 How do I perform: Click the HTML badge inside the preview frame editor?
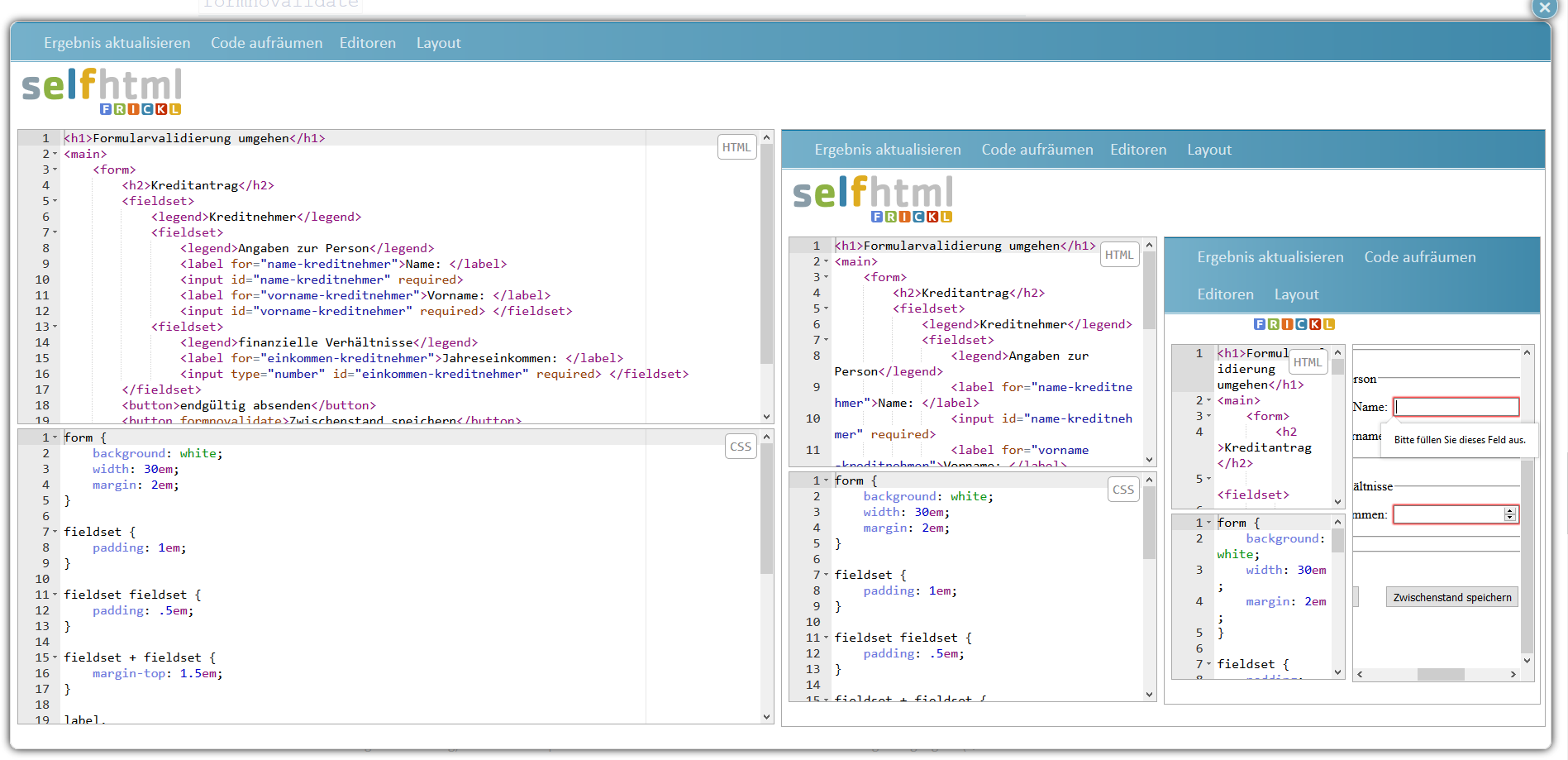click(x=1119, y=254)
